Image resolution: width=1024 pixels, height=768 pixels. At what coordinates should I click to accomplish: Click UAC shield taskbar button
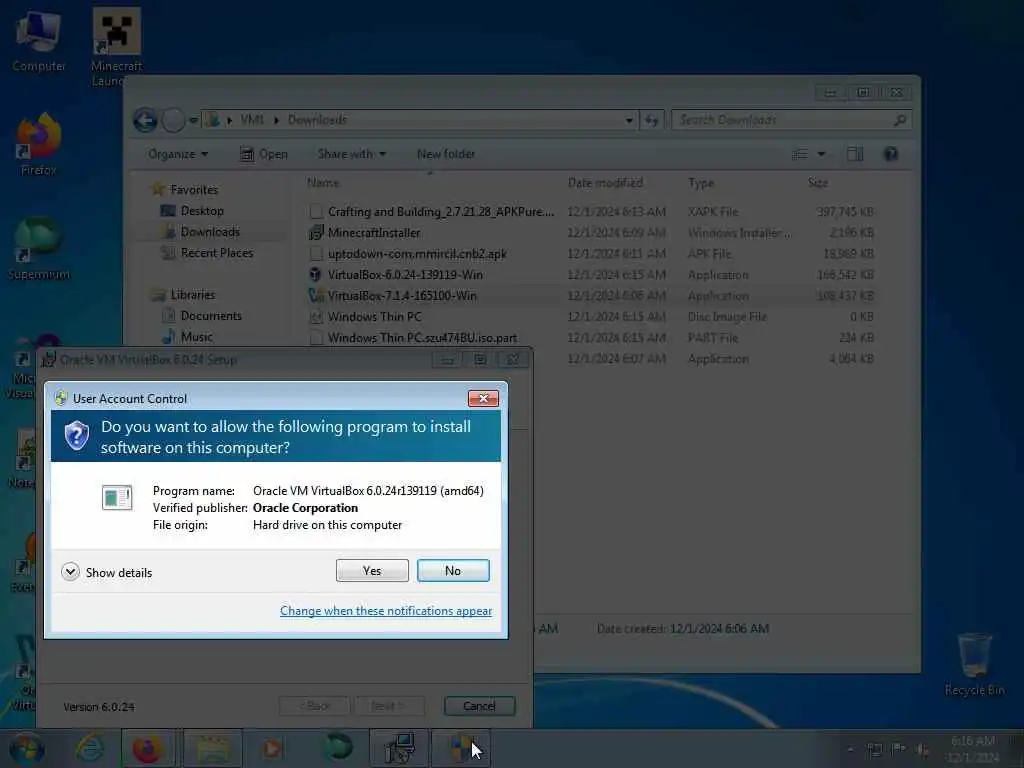tap(461, 748)
